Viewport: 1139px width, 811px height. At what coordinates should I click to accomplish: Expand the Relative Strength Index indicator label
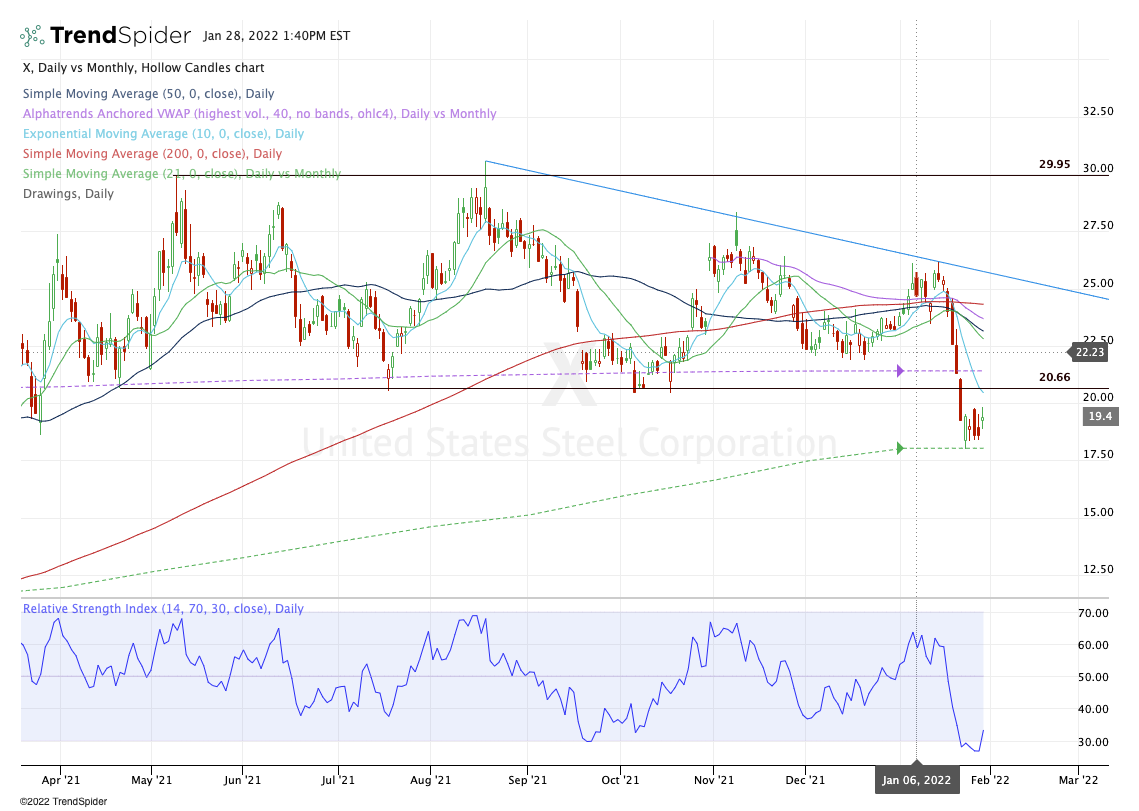coord(162,608)
